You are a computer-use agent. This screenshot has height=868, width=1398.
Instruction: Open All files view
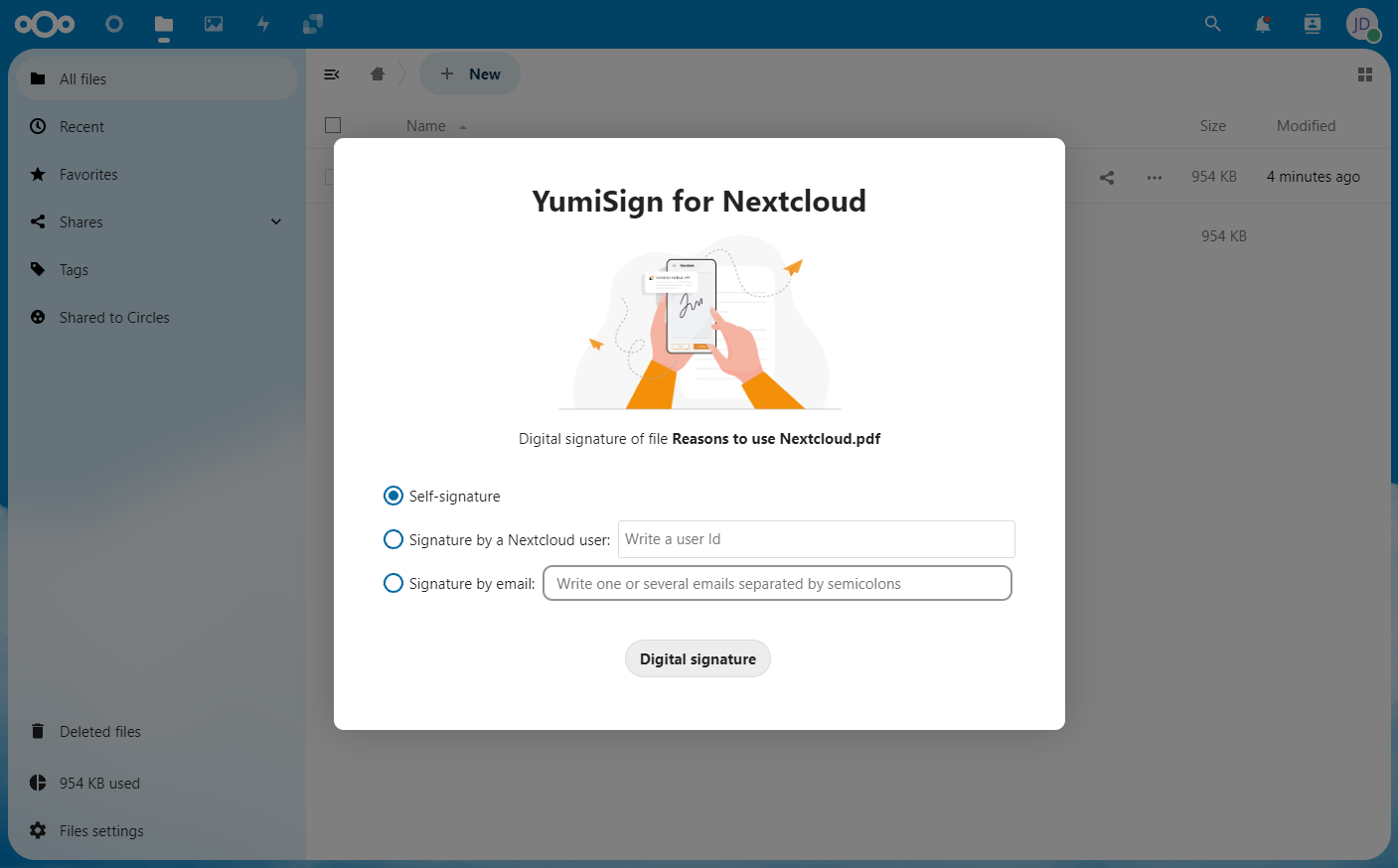click(x=157, y=78)
